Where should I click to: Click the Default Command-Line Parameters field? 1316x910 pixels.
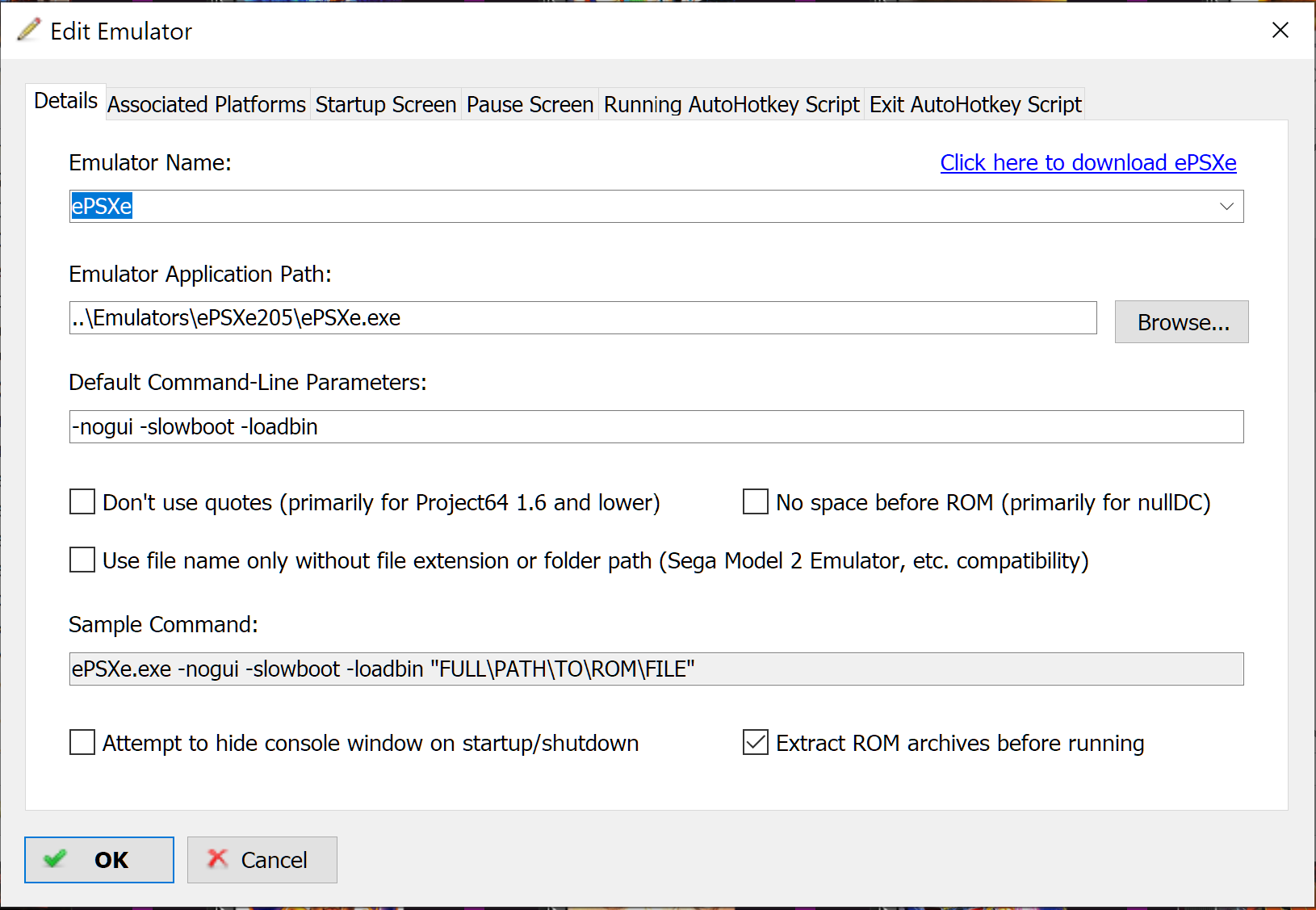pyautogui.click(x=656, y=427)
